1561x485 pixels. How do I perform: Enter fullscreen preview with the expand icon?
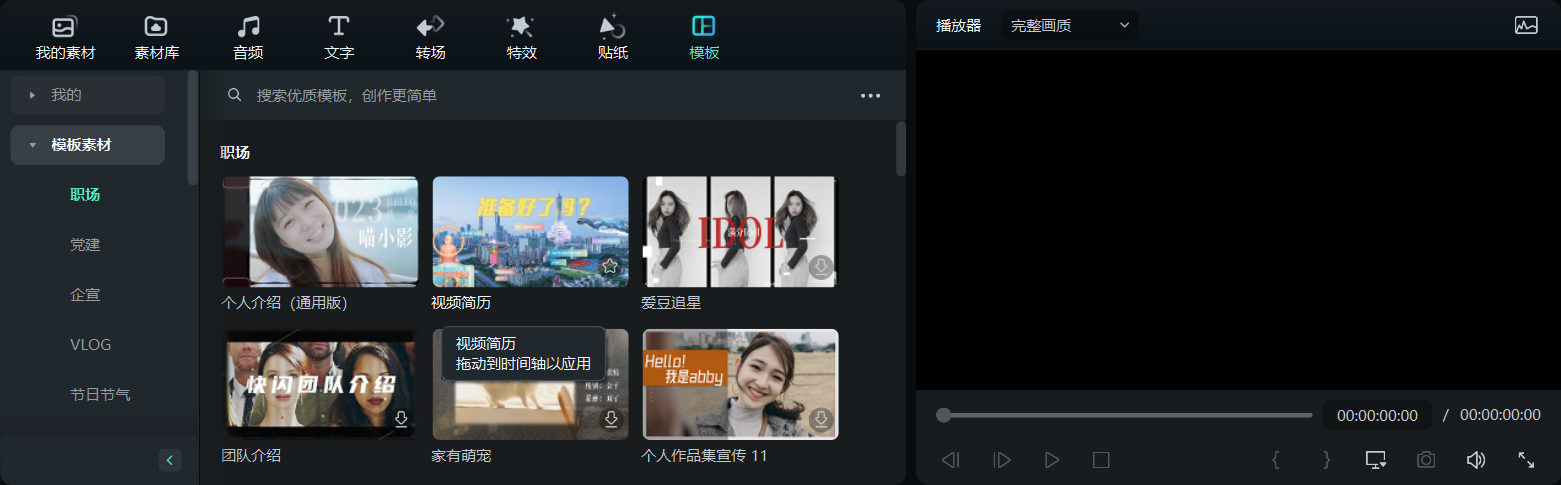click(1526, 460)
